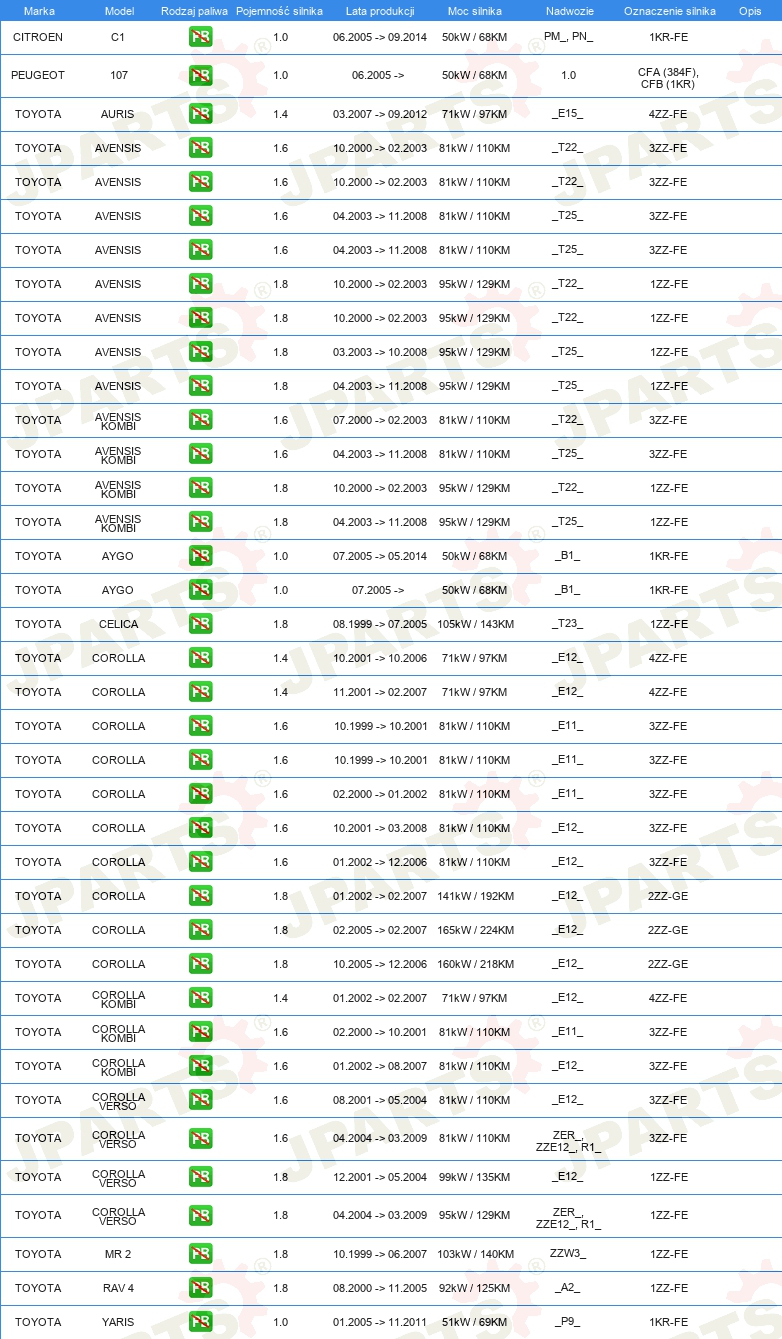Click the body code PM_, PN_

click(x=568, y=37)
